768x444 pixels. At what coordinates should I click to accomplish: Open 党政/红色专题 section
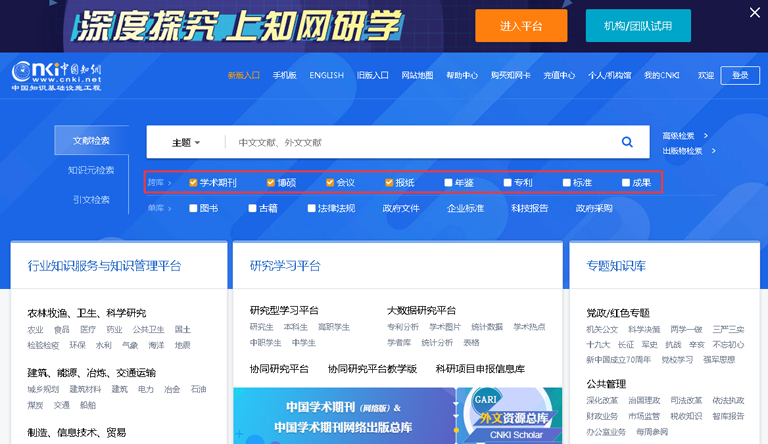(618, 313)
